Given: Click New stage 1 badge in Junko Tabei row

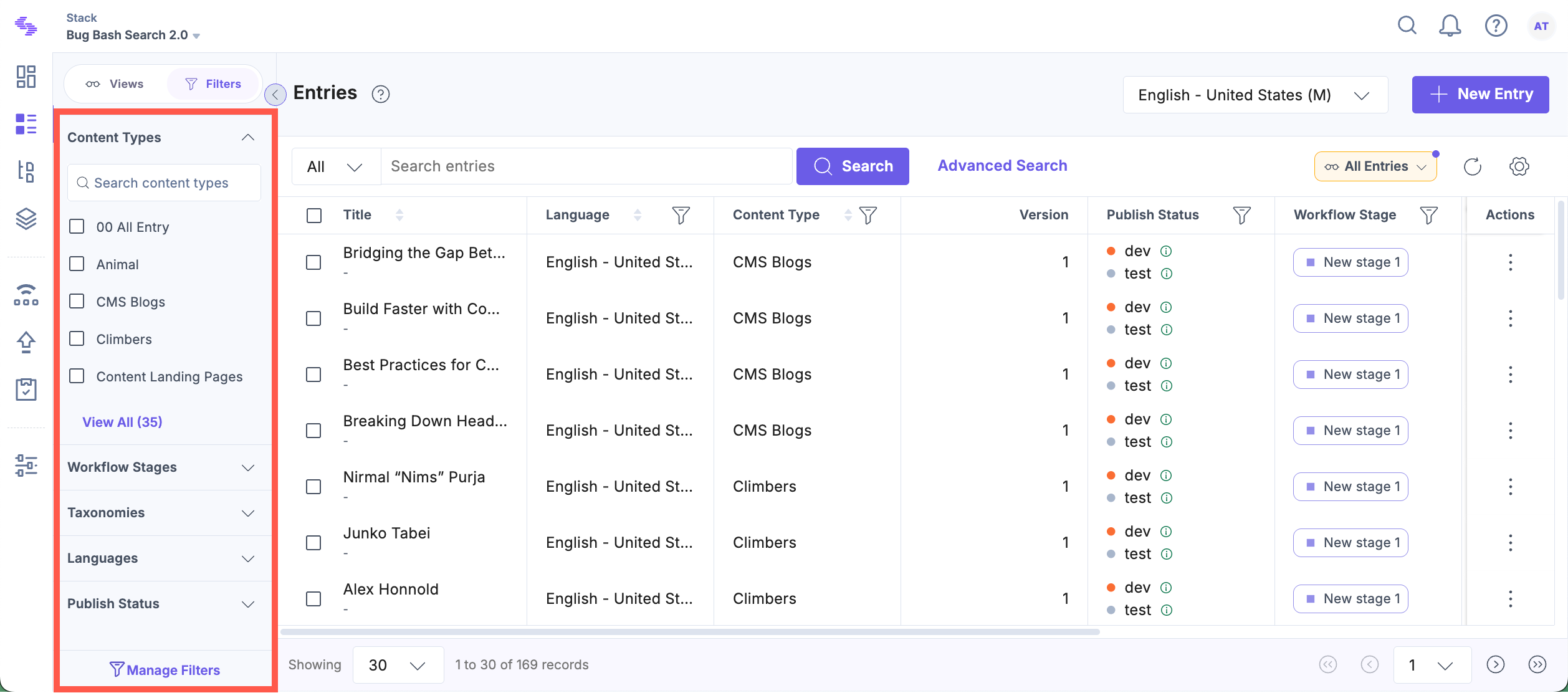Looking at the screenshot, I should [1350, 543].
